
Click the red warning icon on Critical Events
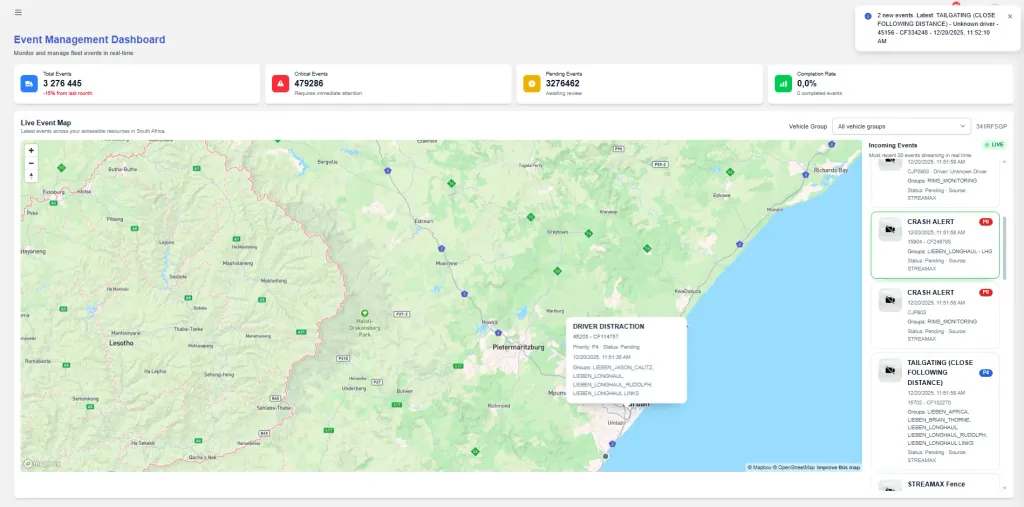(280, 84)
